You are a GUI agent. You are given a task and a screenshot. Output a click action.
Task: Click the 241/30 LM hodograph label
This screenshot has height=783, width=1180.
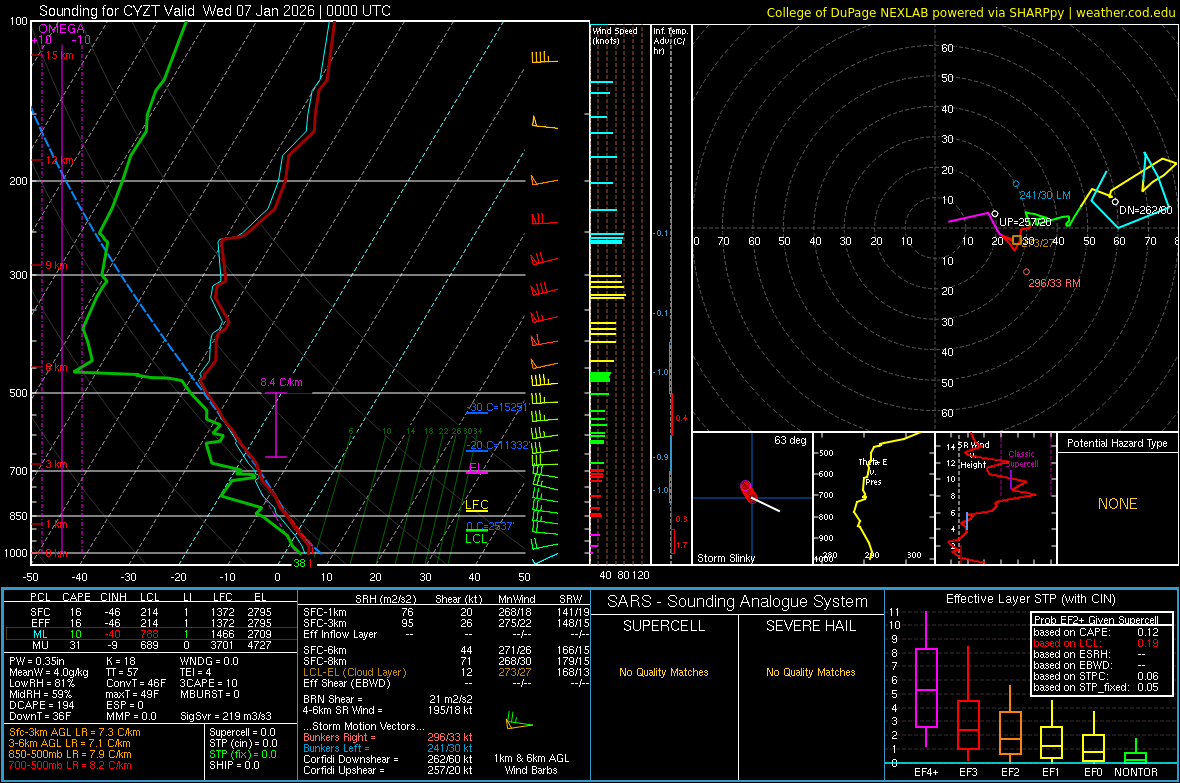pyautogui.click(x=1045, y=195)
